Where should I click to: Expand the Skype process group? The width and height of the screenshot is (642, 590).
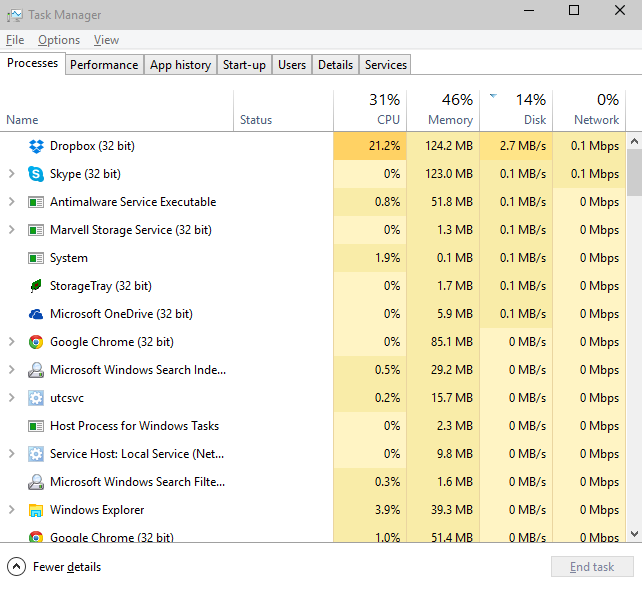tap(11, 174)
